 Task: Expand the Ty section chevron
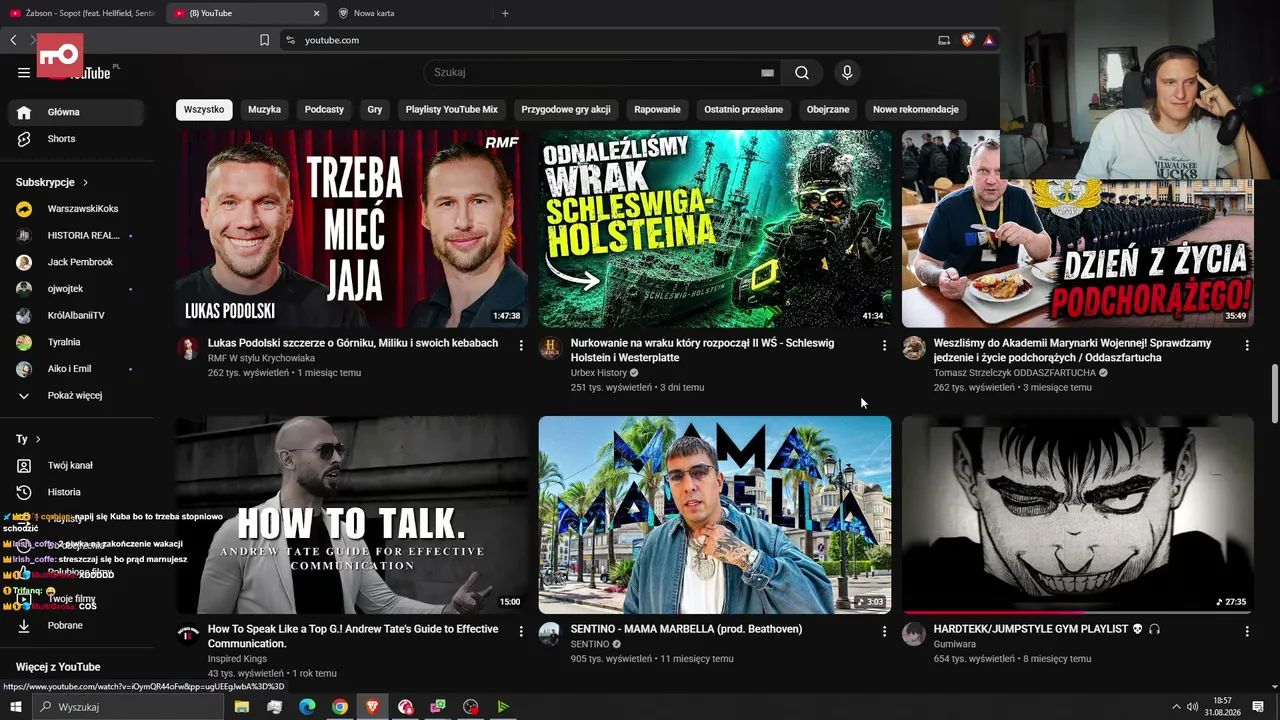point(38,439)
